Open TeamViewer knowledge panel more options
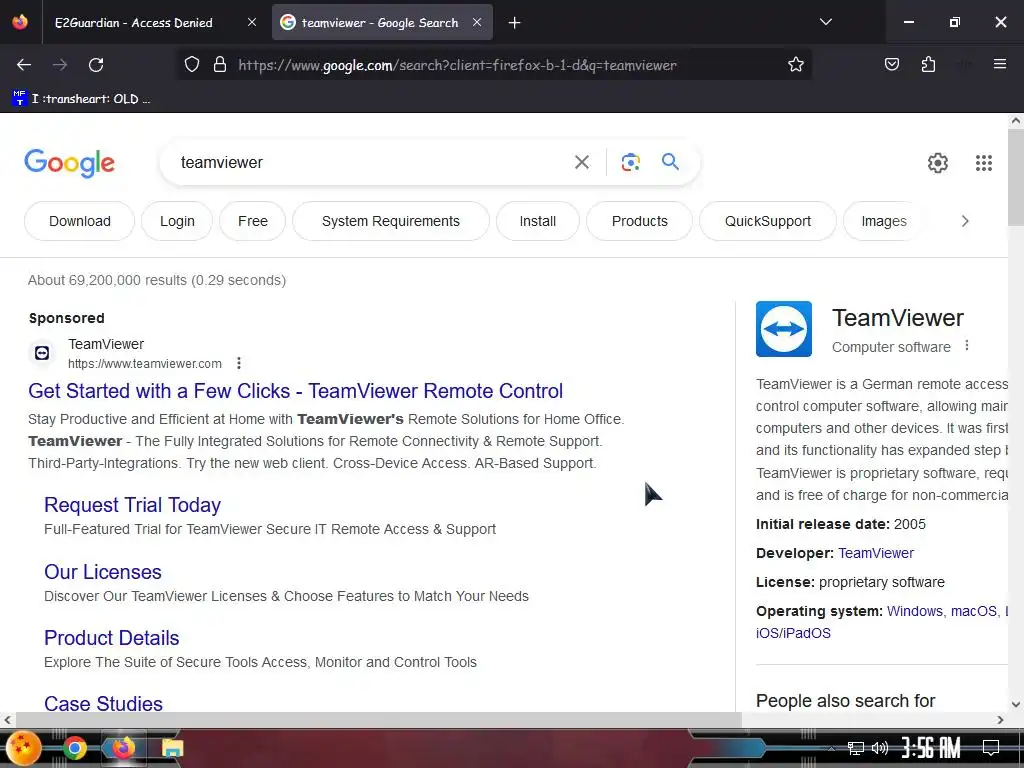This screenshot has width=1024, height=768. pos(967,346)
